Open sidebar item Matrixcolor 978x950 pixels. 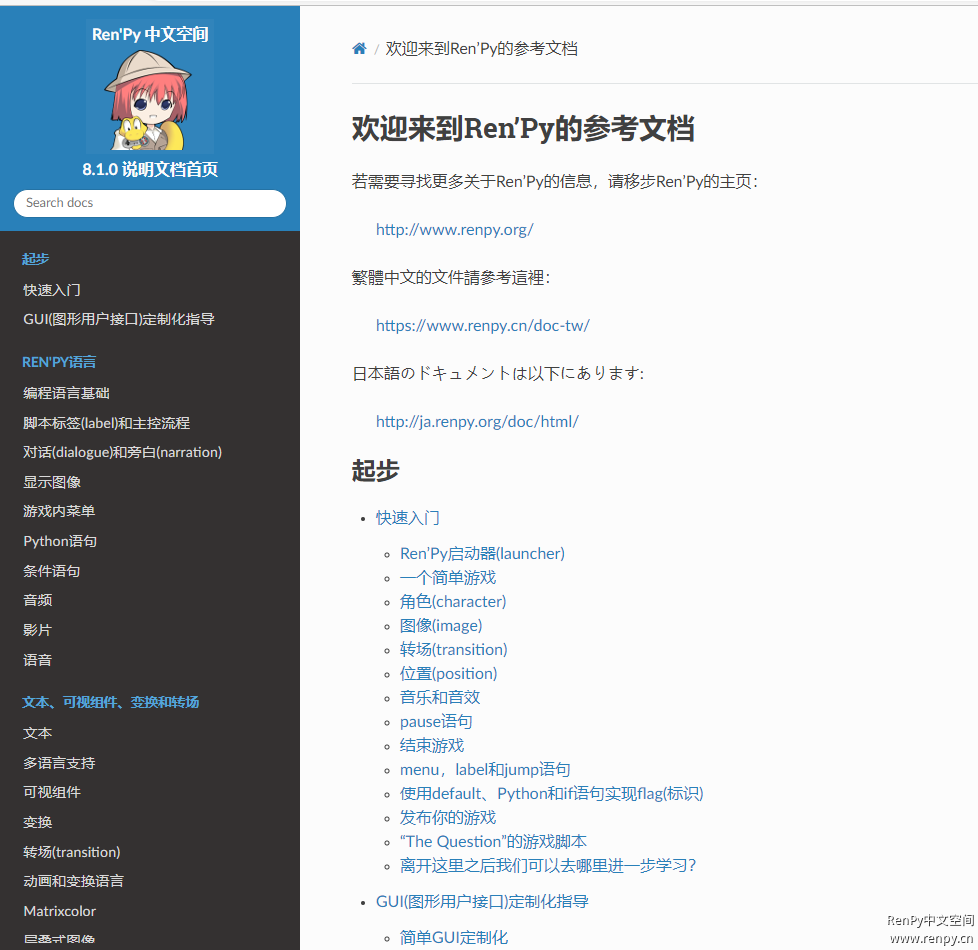coord(59,911)
